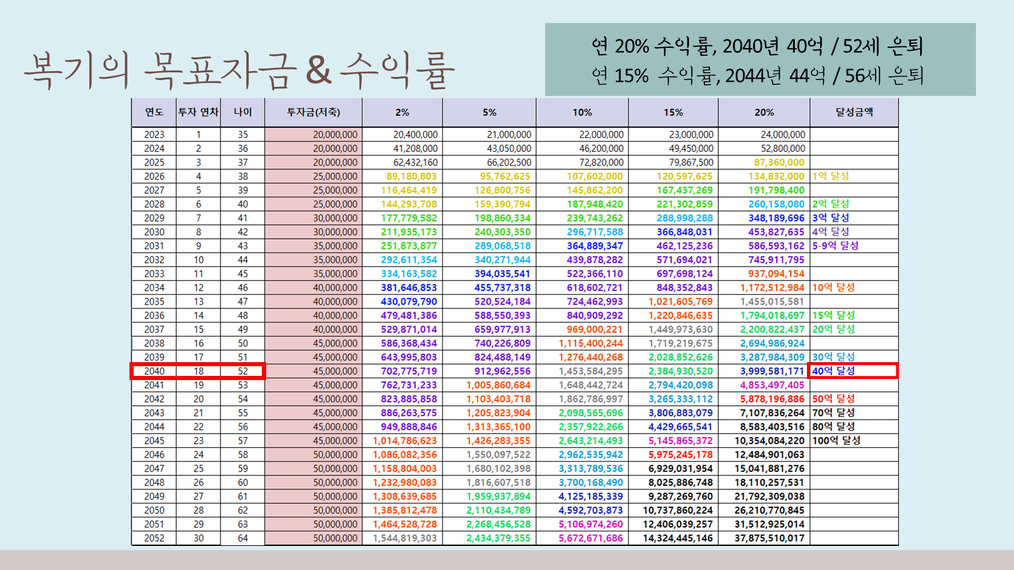Click the '100억 달성' milestone cell
The image size is (1014, 570).
click(840, 440)
